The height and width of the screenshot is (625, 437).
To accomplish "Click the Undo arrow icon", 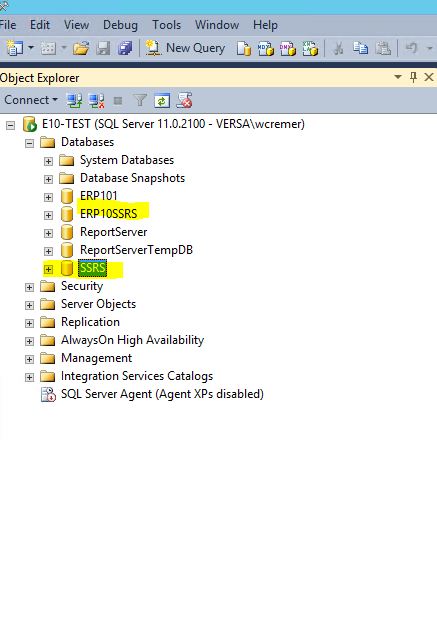I will coord(411,48).
